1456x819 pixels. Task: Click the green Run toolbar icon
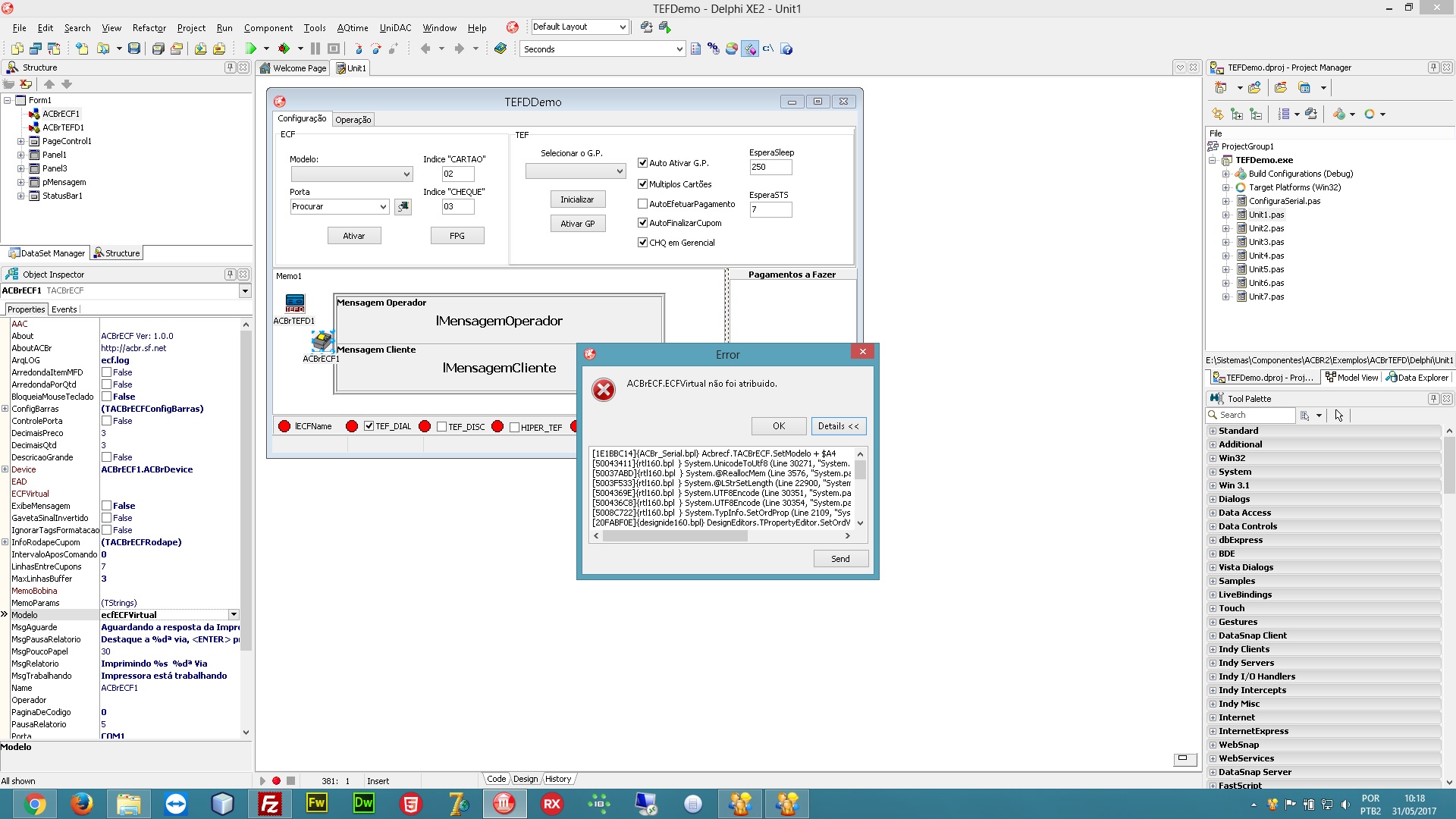coord(251,49)
